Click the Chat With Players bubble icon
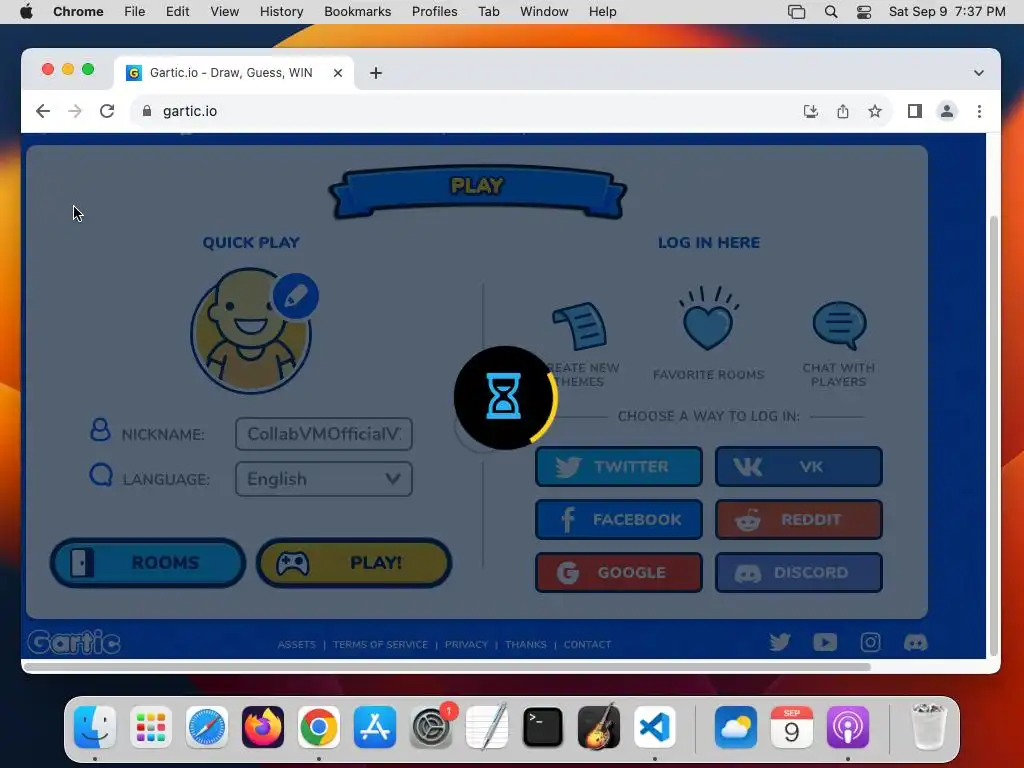 (839, 325)
